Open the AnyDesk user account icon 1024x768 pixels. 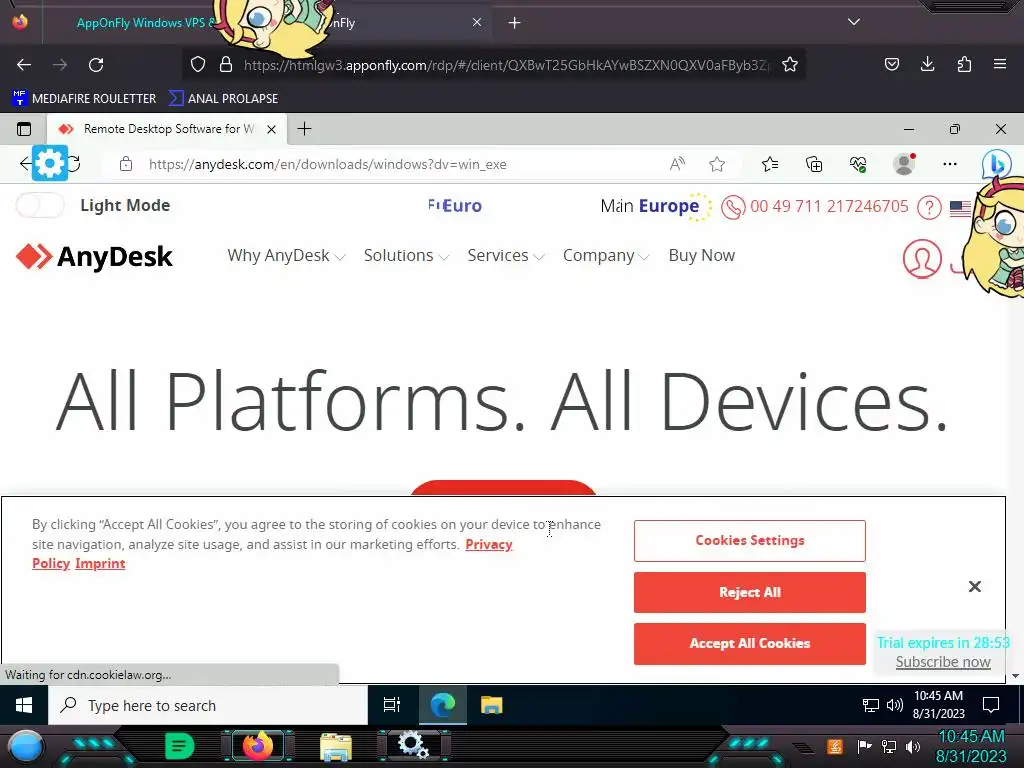click(922, 259)
